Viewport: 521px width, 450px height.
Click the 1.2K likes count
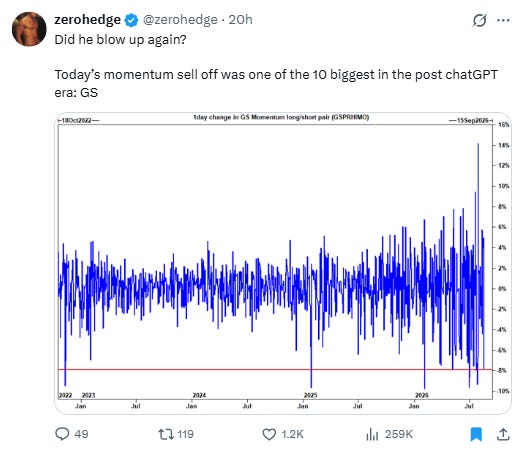[292, 434]
